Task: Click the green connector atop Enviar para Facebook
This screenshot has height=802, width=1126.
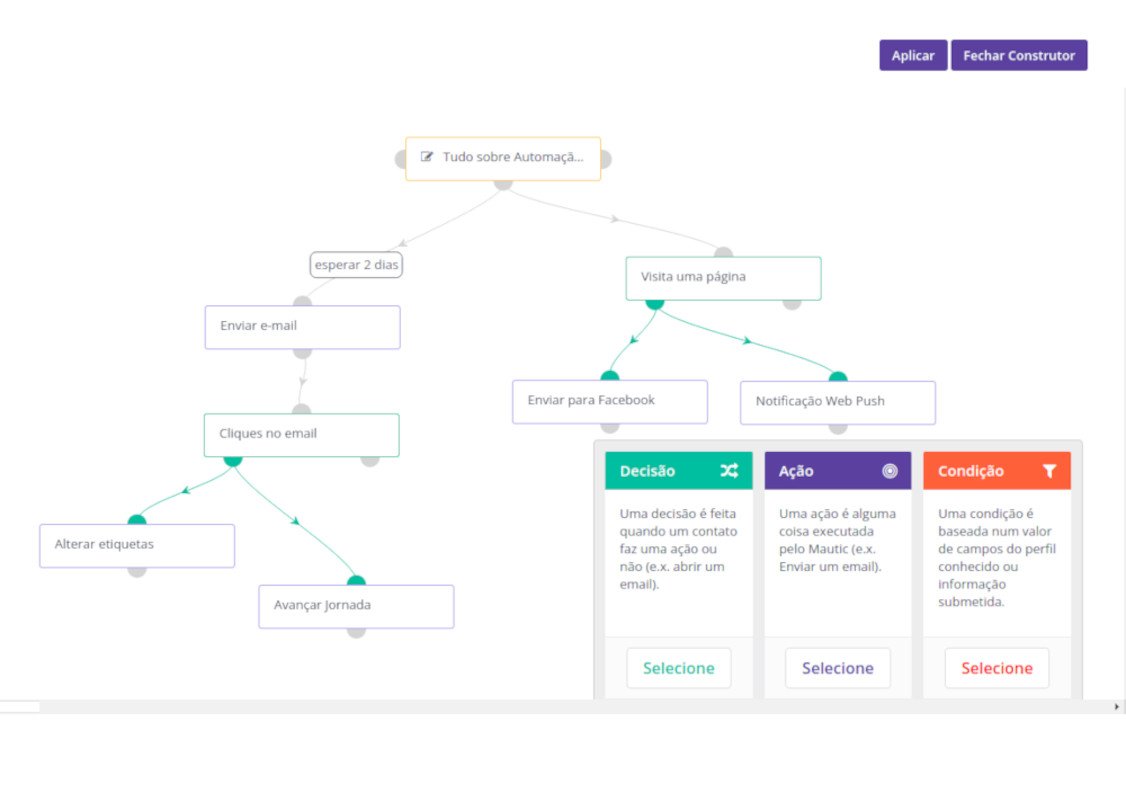Action: (x=610, y=376)
